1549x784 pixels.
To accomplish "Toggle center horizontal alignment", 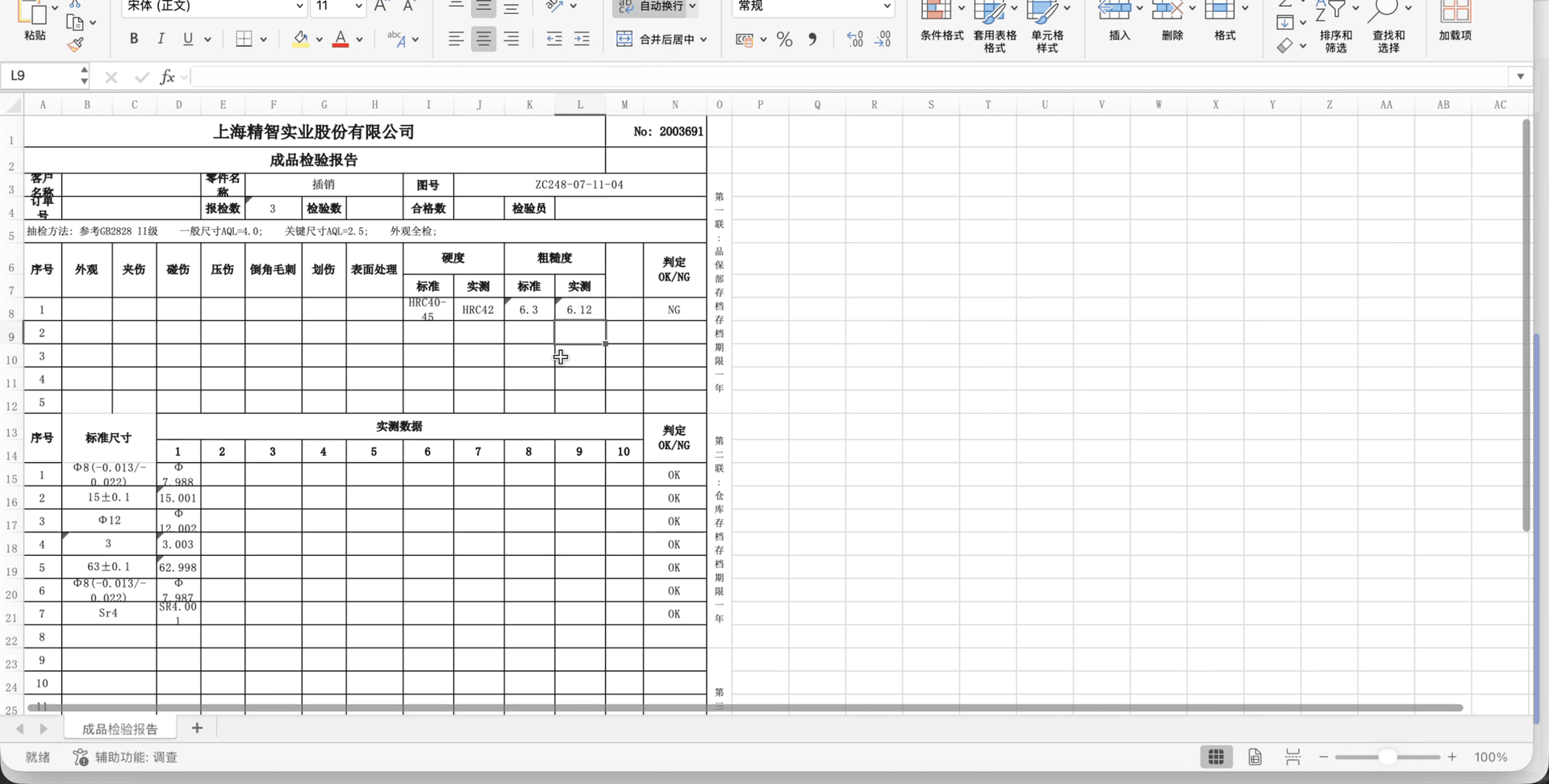I will [x=483, y=39].
